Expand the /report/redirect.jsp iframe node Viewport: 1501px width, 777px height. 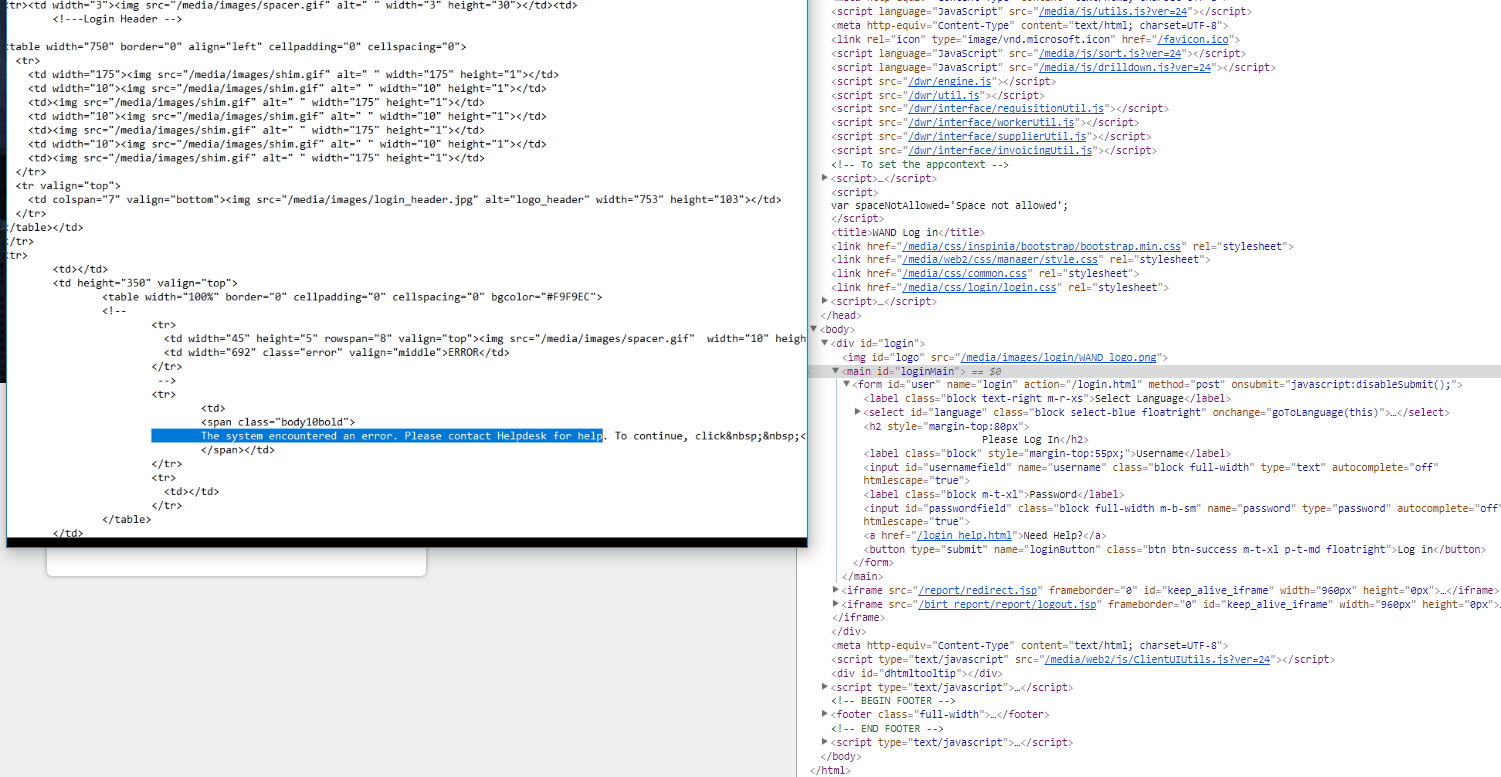pos(836,590)
